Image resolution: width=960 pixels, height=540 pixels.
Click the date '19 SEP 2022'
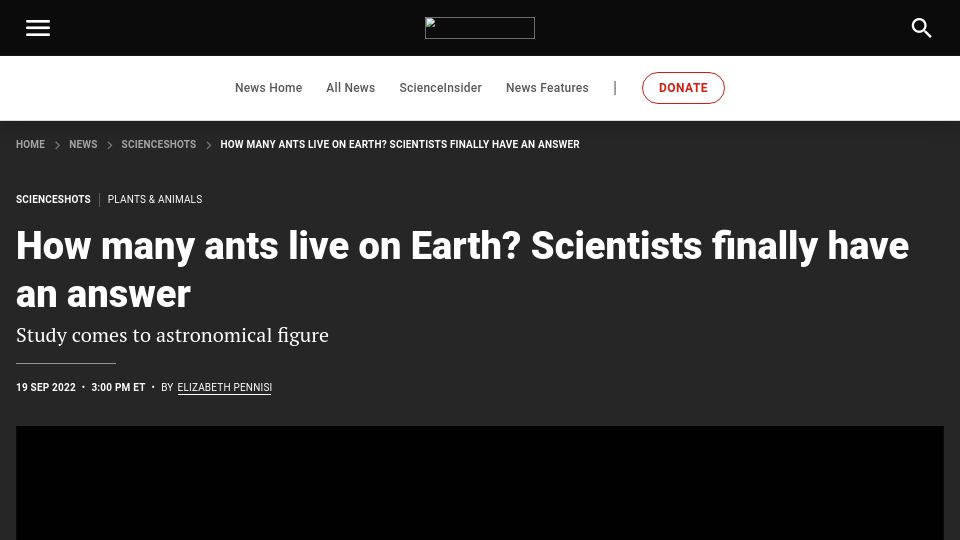(46, 388)
